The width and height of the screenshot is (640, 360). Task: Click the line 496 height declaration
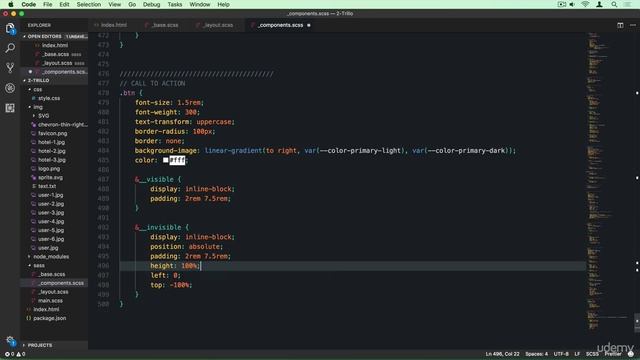pyautogui.click(x=176, y=266)
